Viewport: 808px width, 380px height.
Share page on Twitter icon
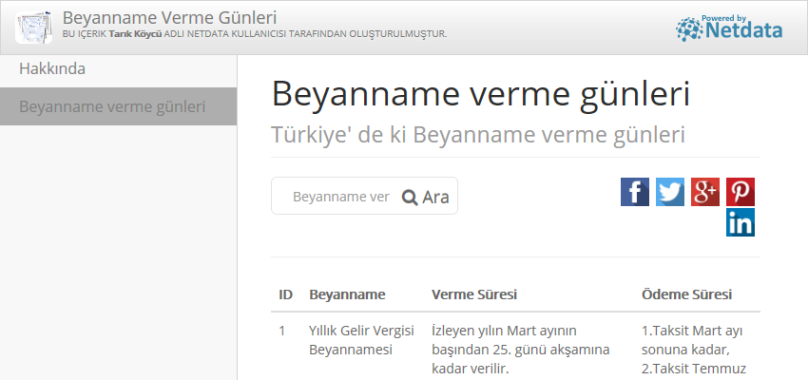point(670,192)
